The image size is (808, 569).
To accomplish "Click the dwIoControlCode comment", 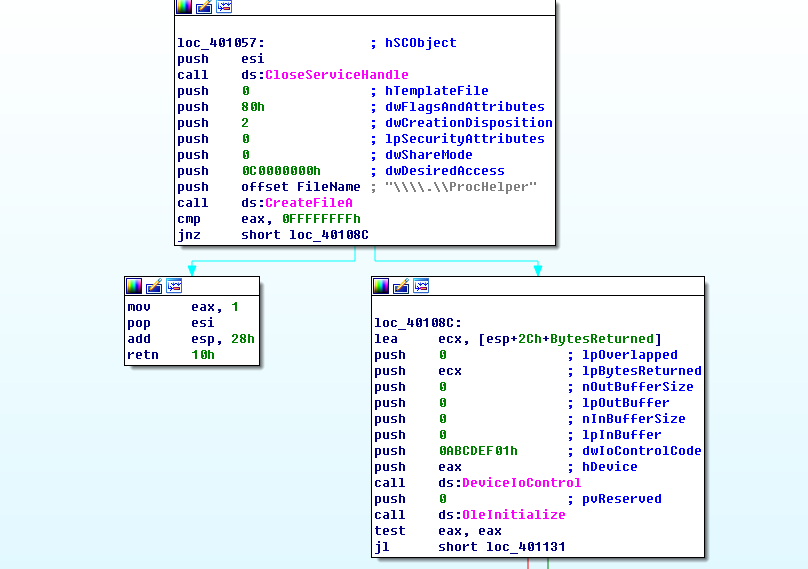I will click(642, 451).
